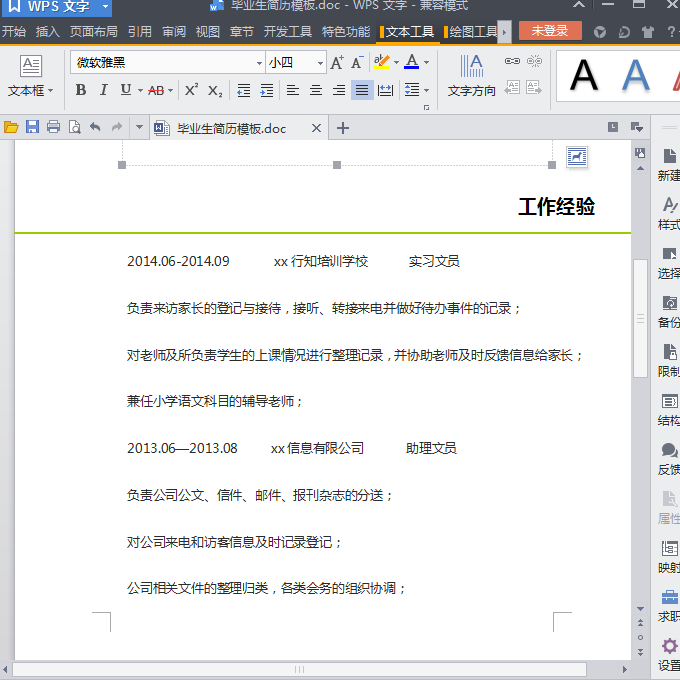Click the layout options icon beside text box
680x680 pixels.
coord(577,157)
